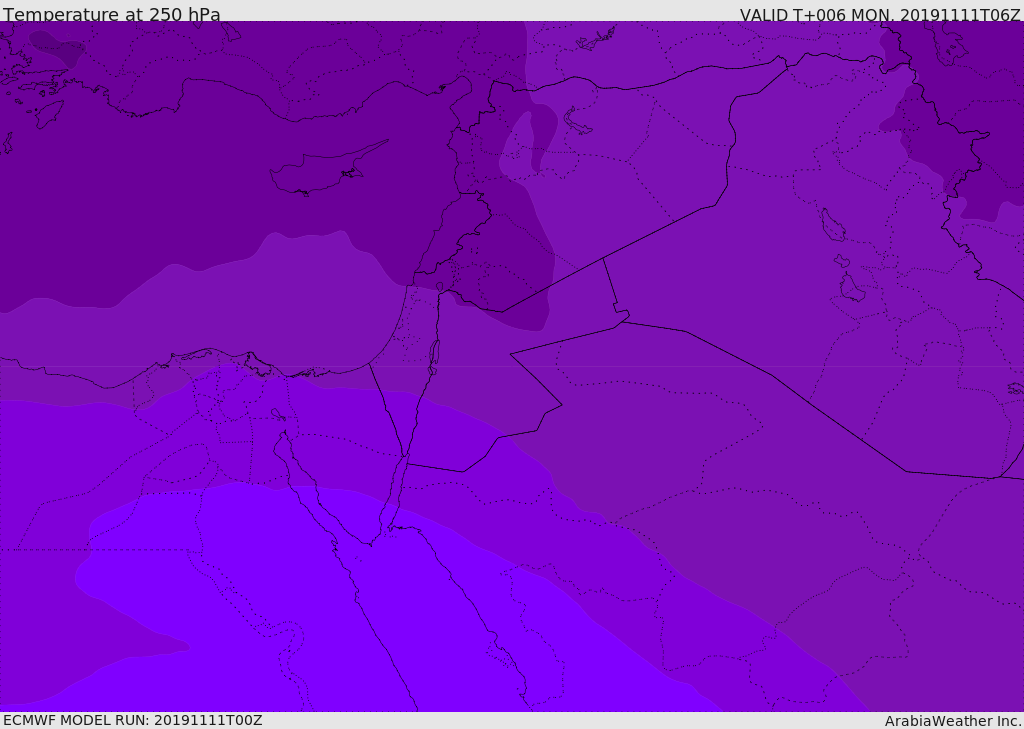Click the Sea of Galilee outline
Screen dimensions: 1024x729
(439, 287)
